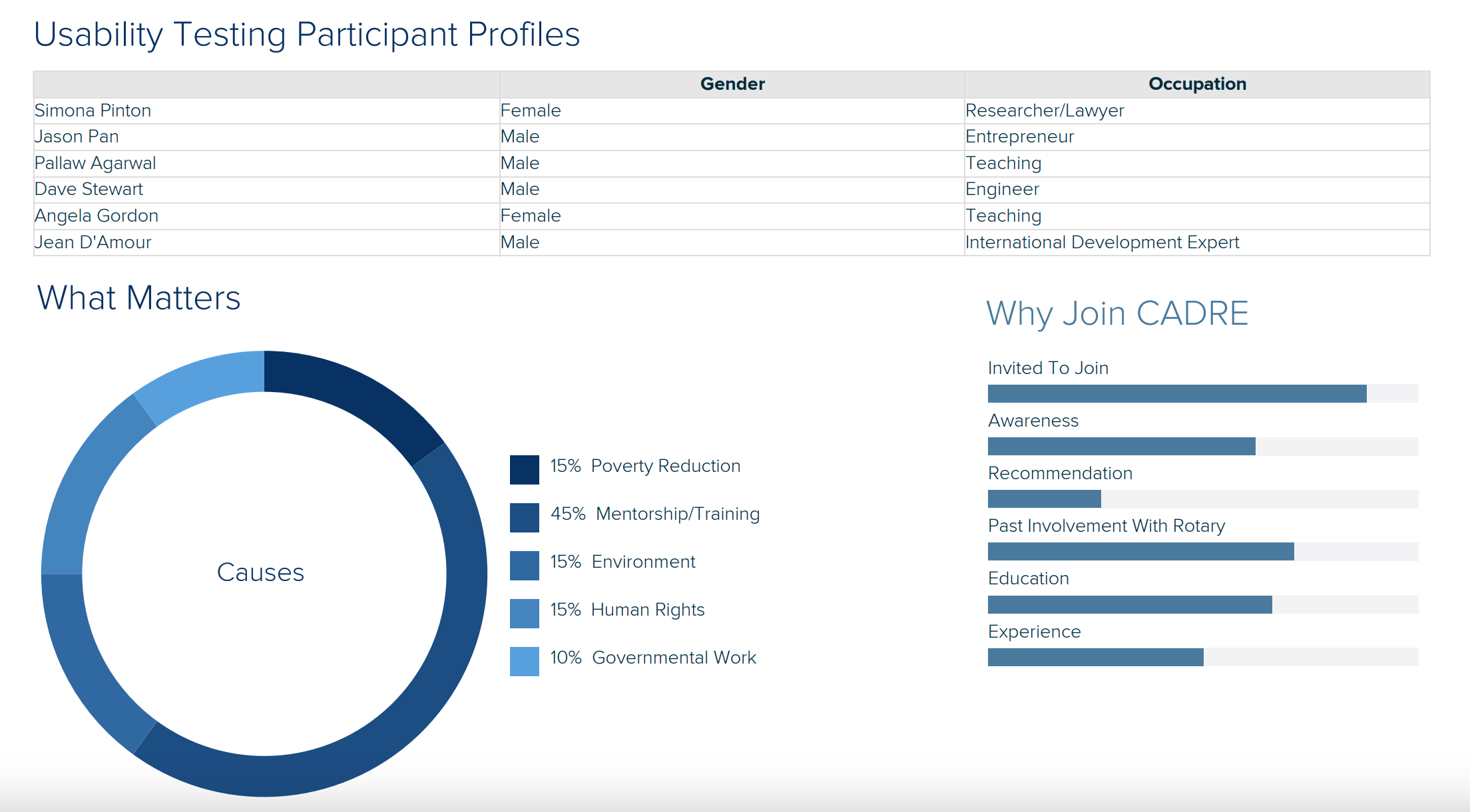The image size is (1470, 812).
Task: Click the International Development Expert cell
Action: point(1102,242)
